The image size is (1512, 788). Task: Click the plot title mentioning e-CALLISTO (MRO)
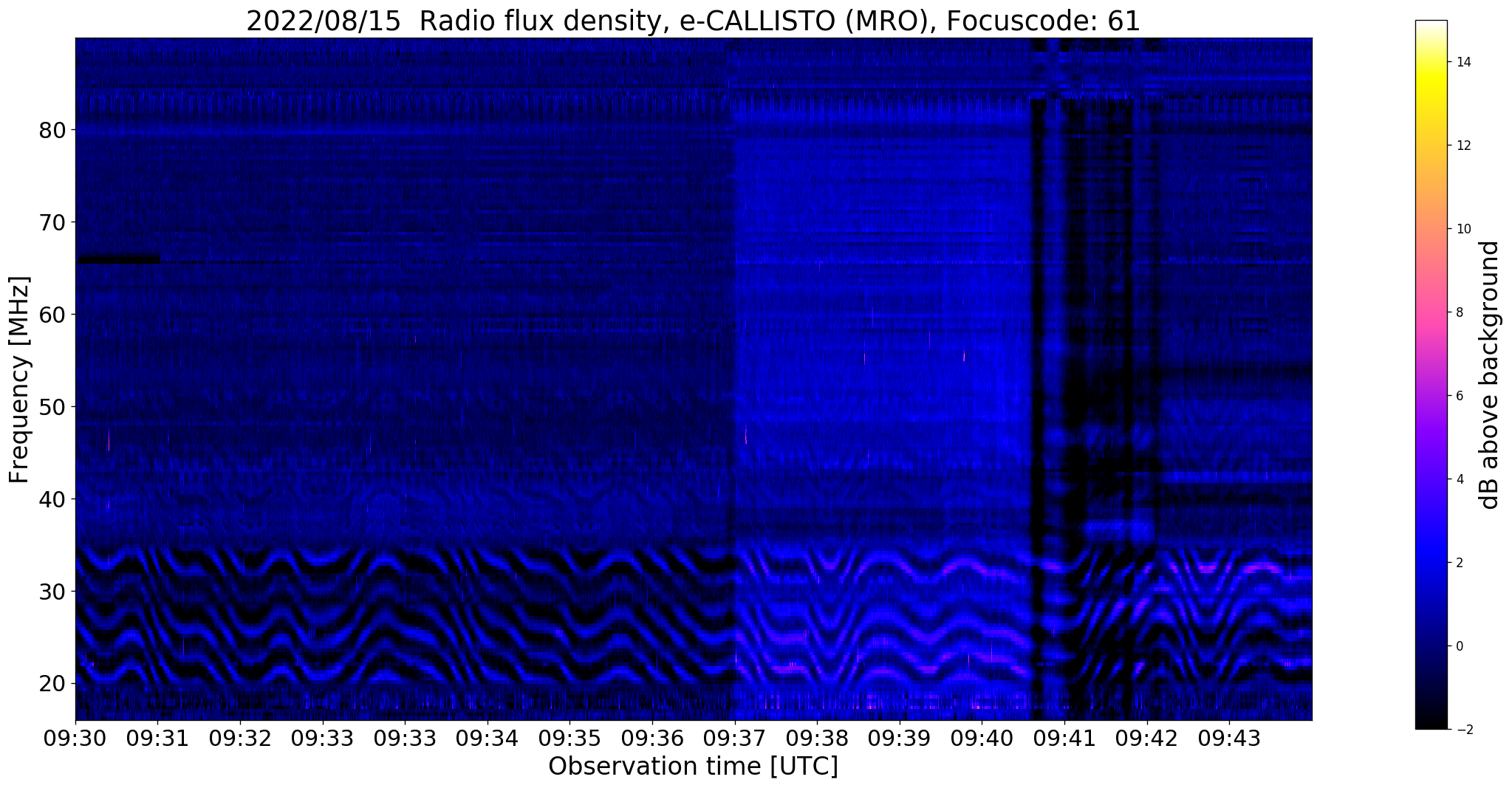tap(693, 21)
